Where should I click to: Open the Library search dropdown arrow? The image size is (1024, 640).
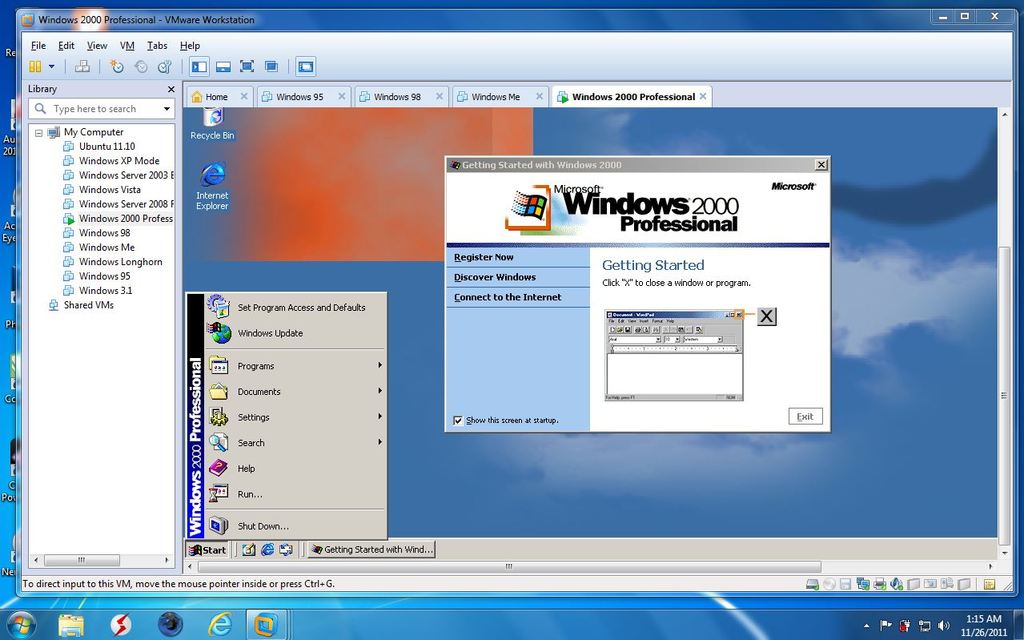pos(167,109)
